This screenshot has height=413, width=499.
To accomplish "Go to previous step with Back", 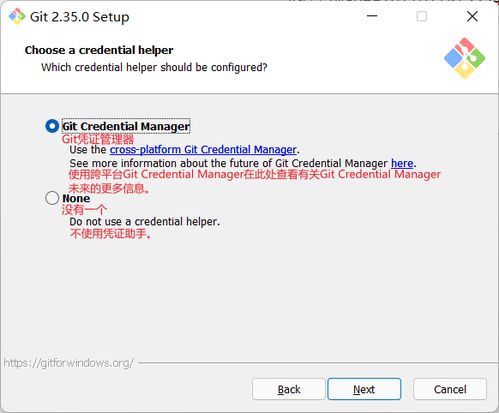I will click(289, 389).
